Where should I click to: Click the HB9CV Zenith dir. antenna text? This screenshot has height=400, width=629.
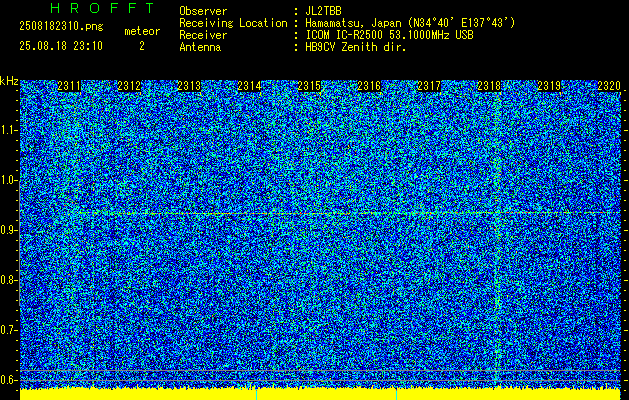pos(356,47)
